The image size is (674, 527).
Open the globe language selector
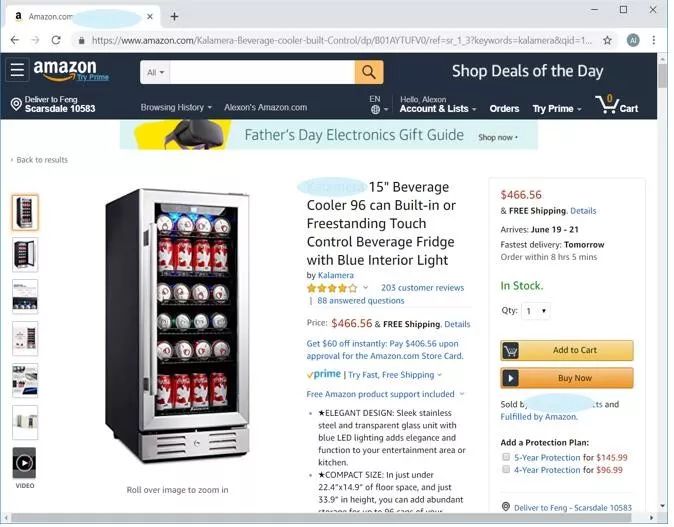379,110
